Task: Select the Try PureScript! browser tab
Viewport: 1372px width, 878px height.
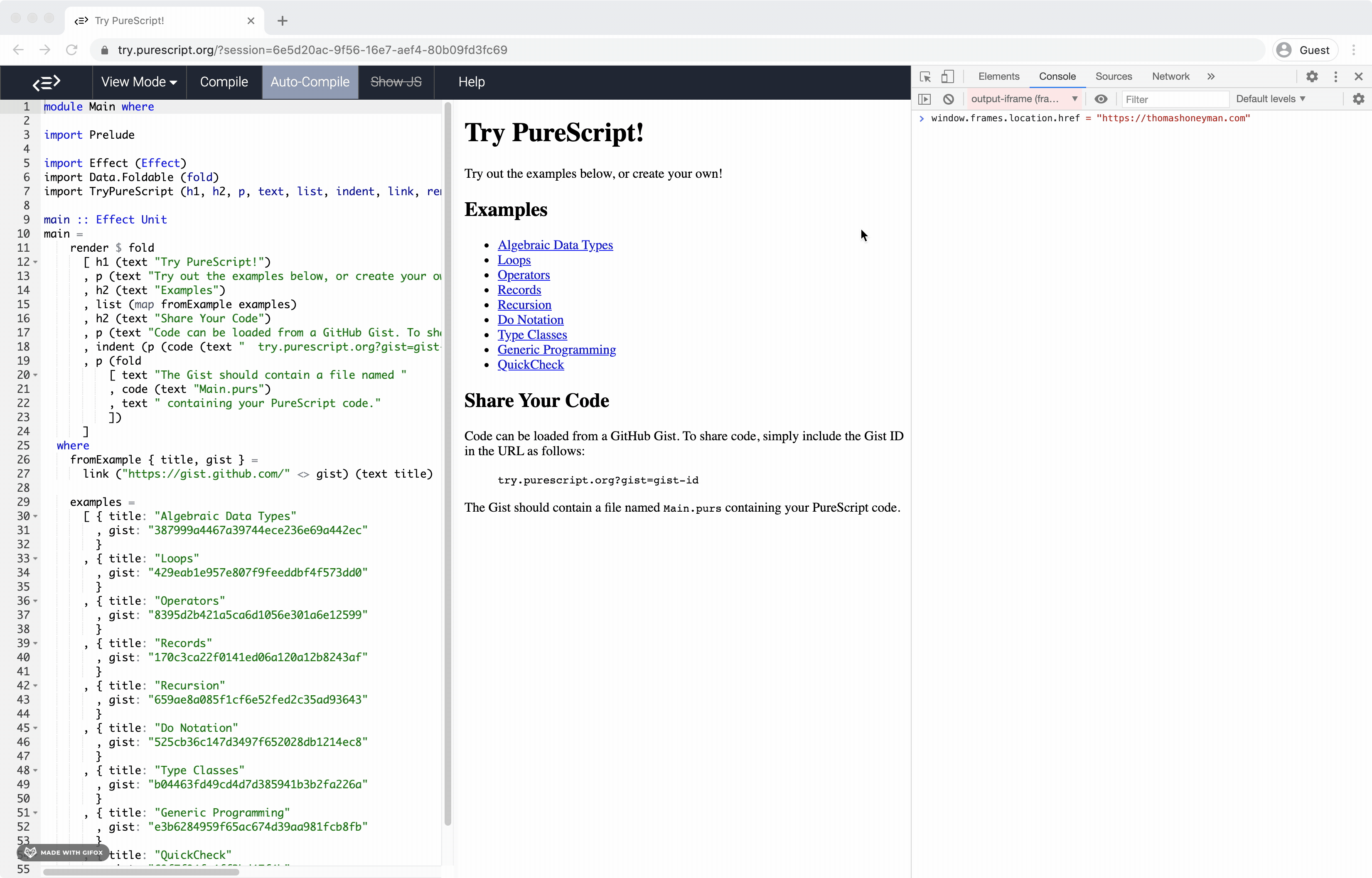Action: pos(164,21)
